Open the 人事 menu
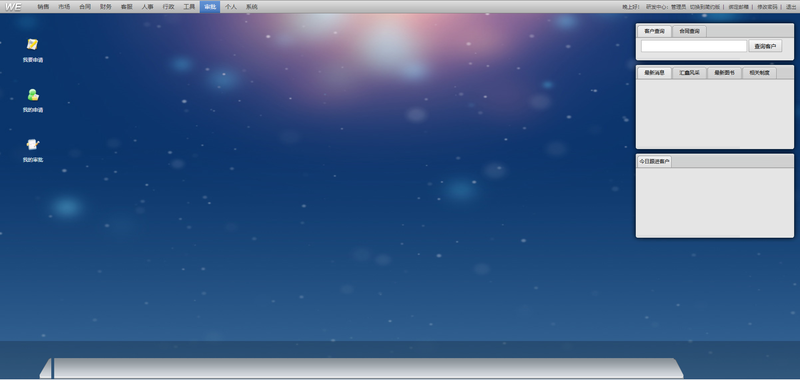 tap(147, 7)
